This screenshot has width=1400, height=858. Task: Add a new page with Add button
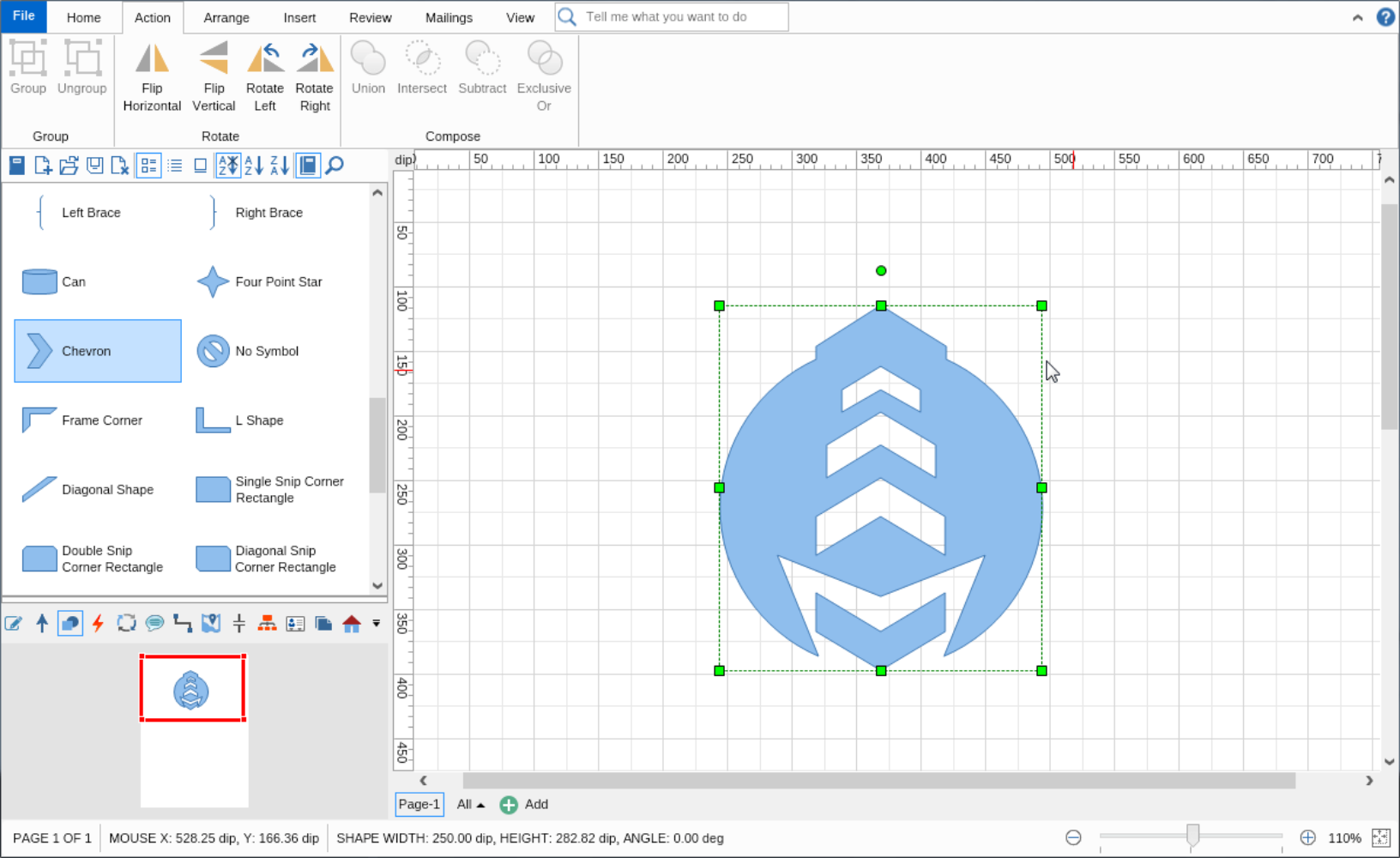coord(524,804)
